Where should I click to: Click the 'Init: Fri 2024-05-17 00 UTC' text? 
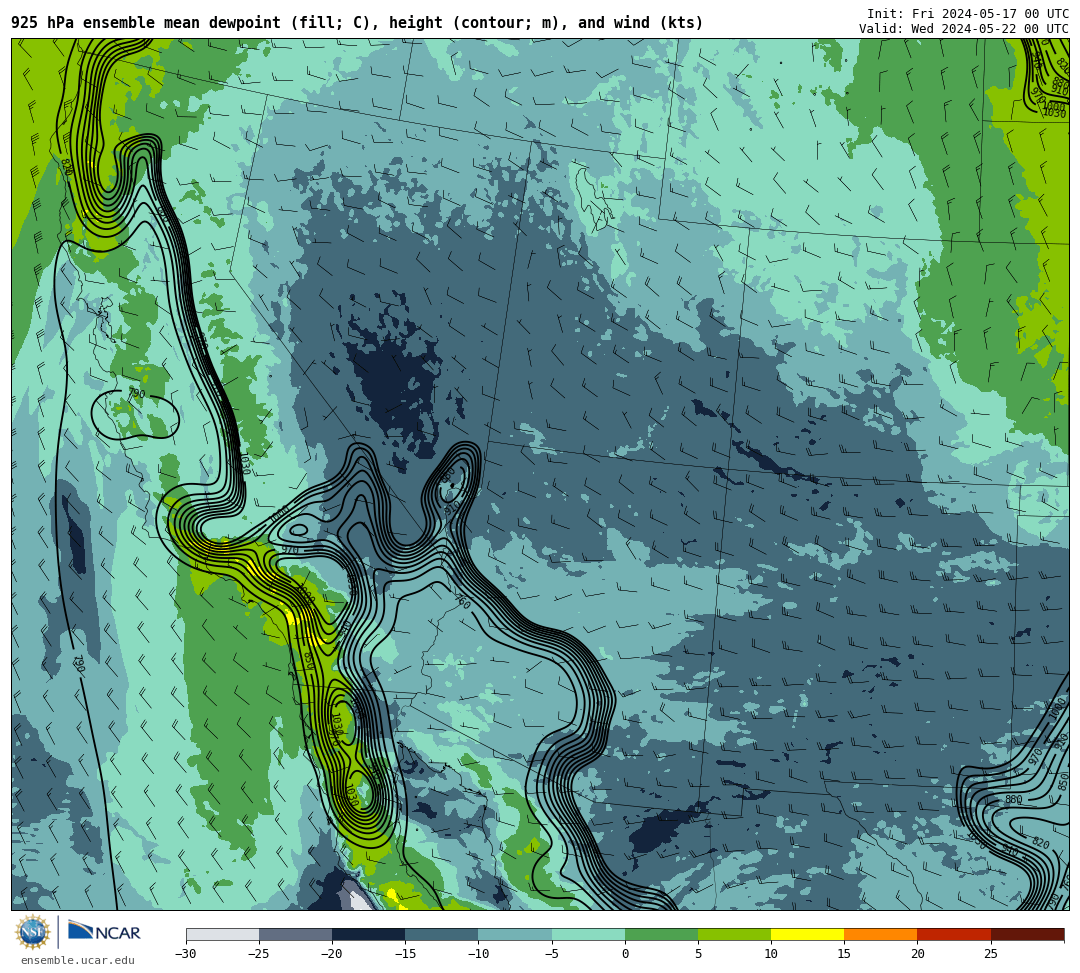(x=968, y=14)
